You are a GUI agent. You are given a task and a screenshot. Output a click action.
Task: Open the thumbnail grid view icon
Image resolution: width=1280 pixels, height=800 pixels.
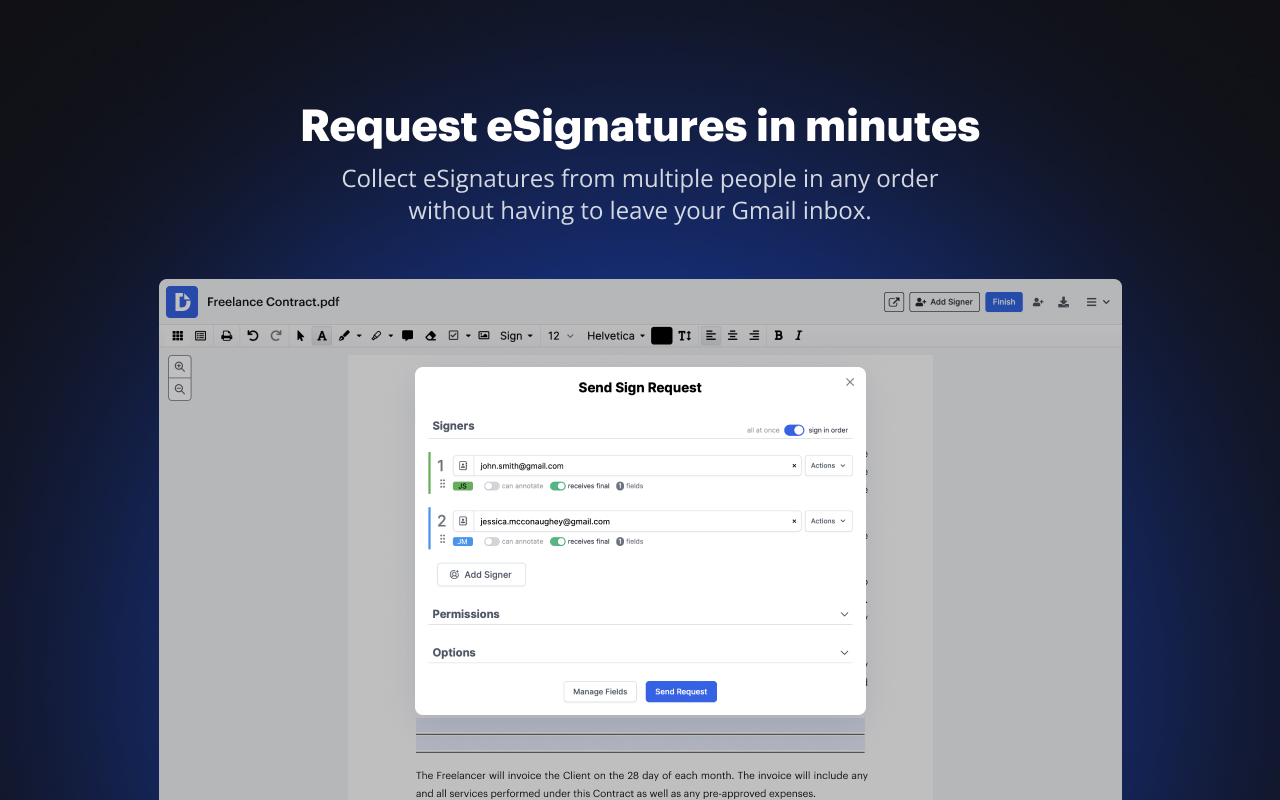(x=178, y=336)
